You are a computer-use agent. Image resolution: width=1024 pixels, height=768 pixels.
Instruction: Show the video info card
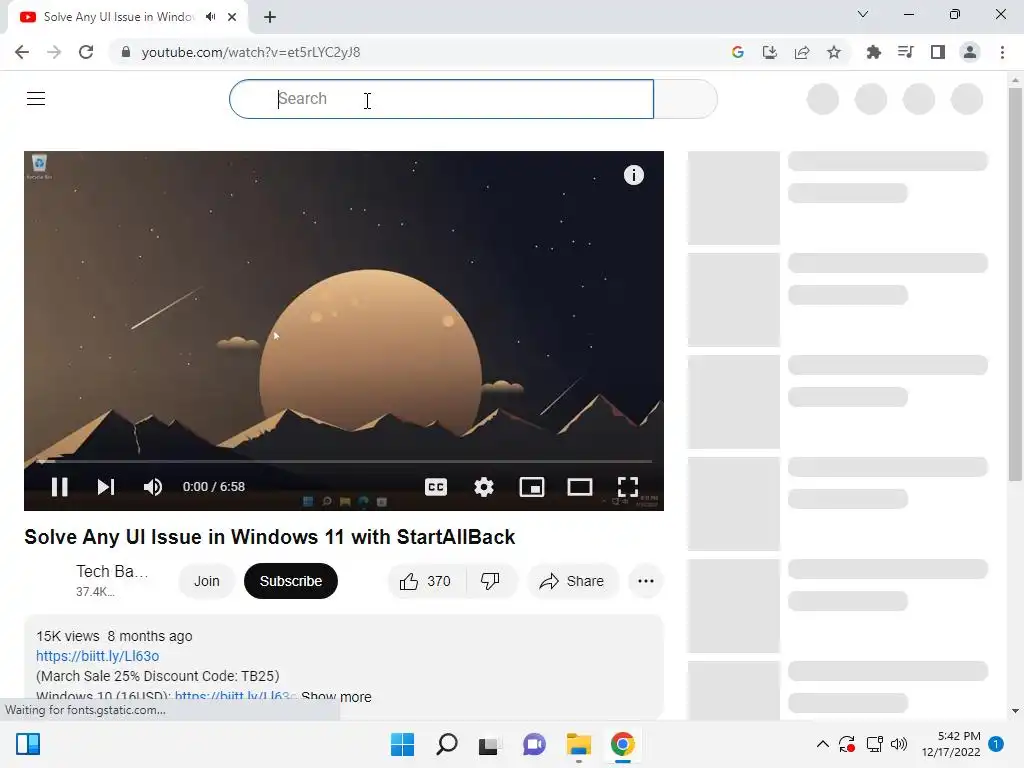tap(633, 175)
